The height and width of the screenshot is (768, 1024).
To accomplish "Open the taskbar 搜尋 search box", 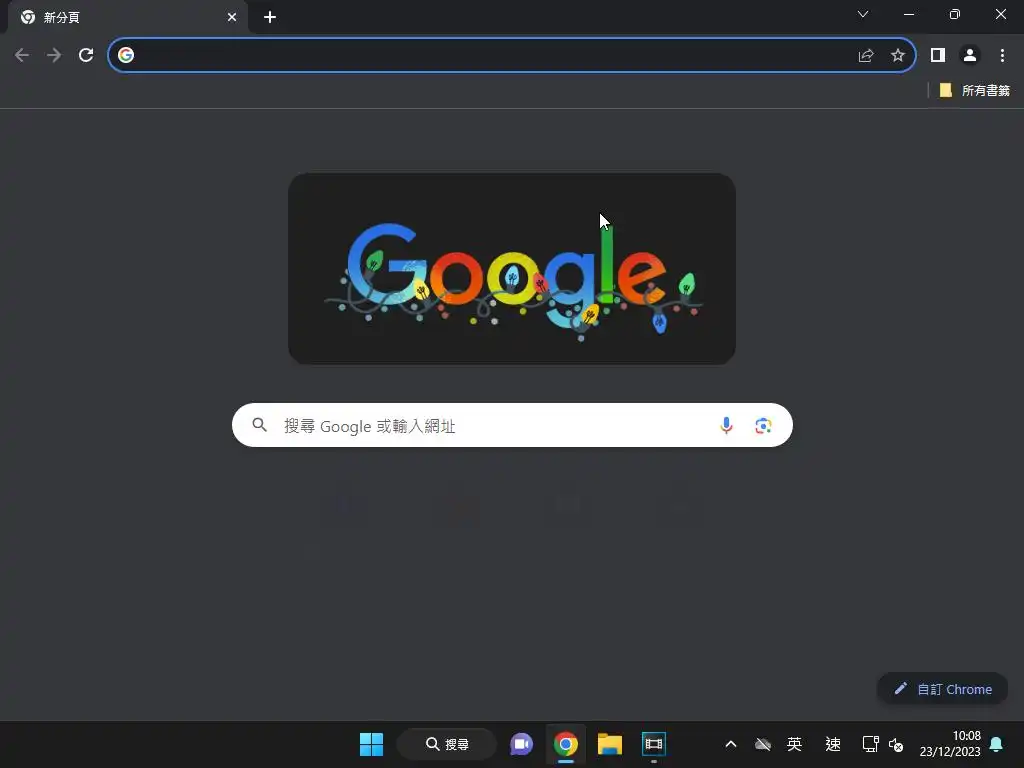I will click(447, 744).
